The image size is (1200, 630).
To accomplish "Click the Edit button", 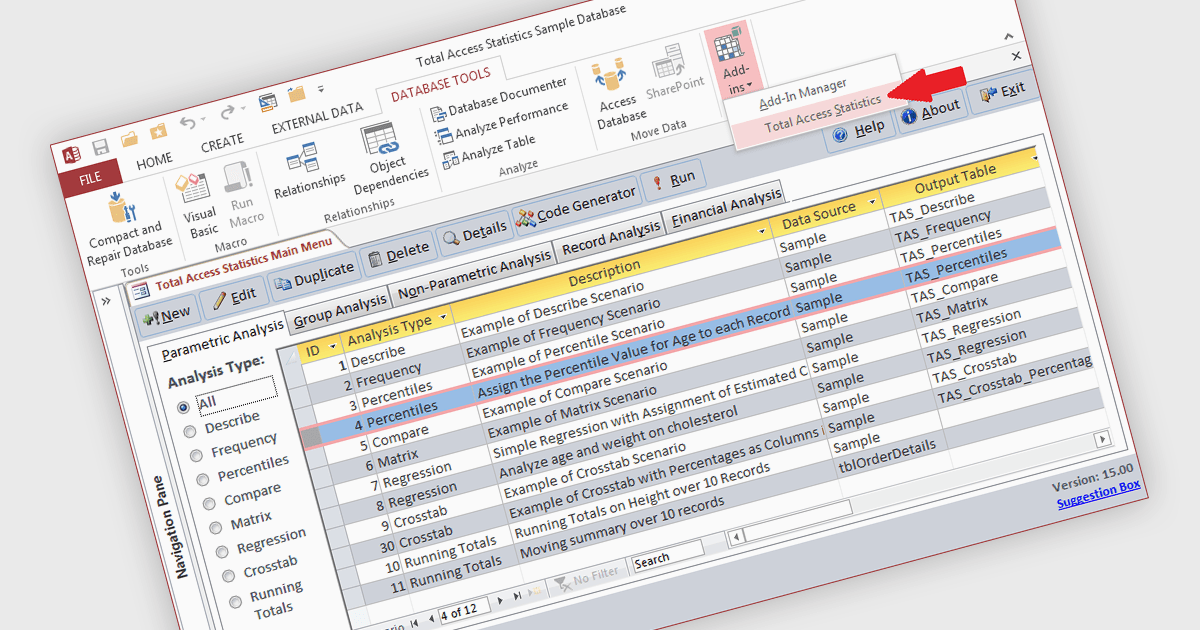I will click(x=233, y=296).
